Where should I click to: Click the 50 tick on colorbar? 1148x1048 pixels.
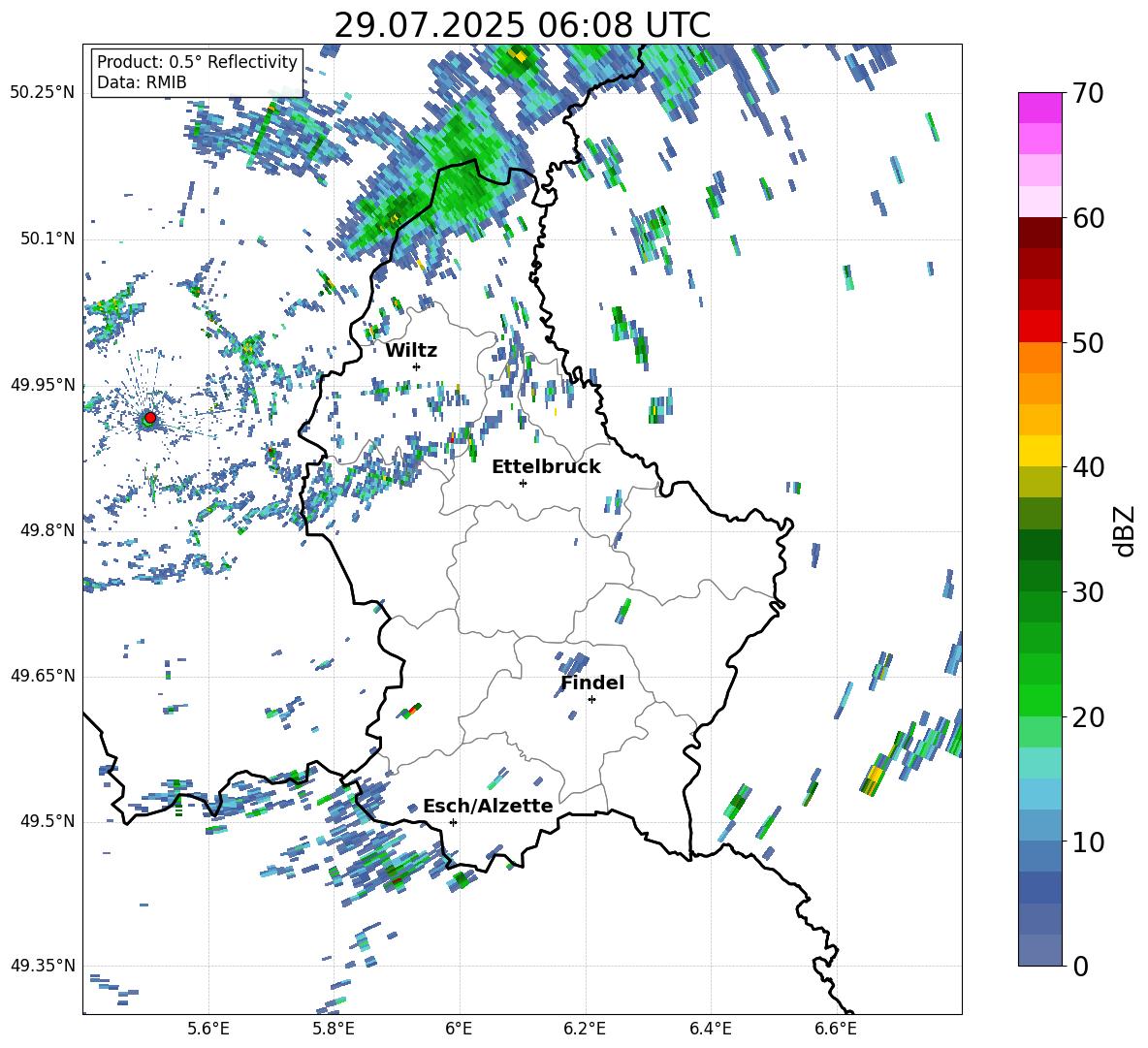point(1088,342)
